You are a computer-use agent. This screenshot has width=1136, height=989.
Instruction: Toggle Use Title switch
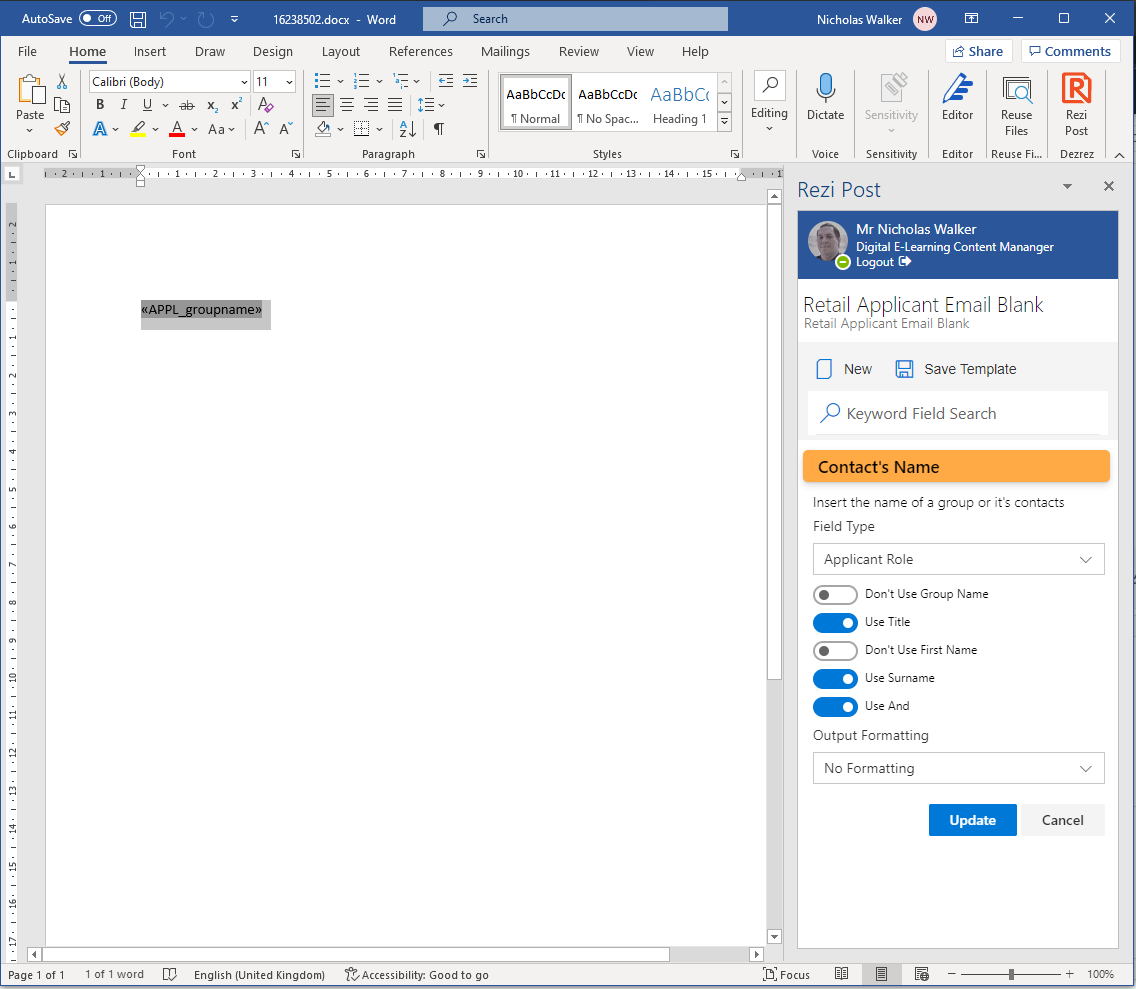(835, 622)
